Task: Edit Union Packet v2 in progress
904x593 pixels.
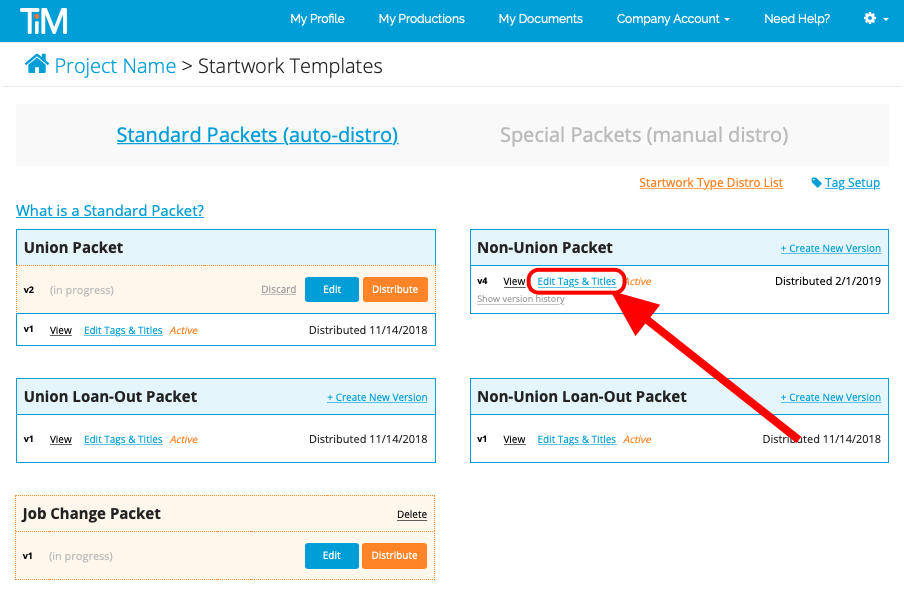Action: click(x=332, y=289)
